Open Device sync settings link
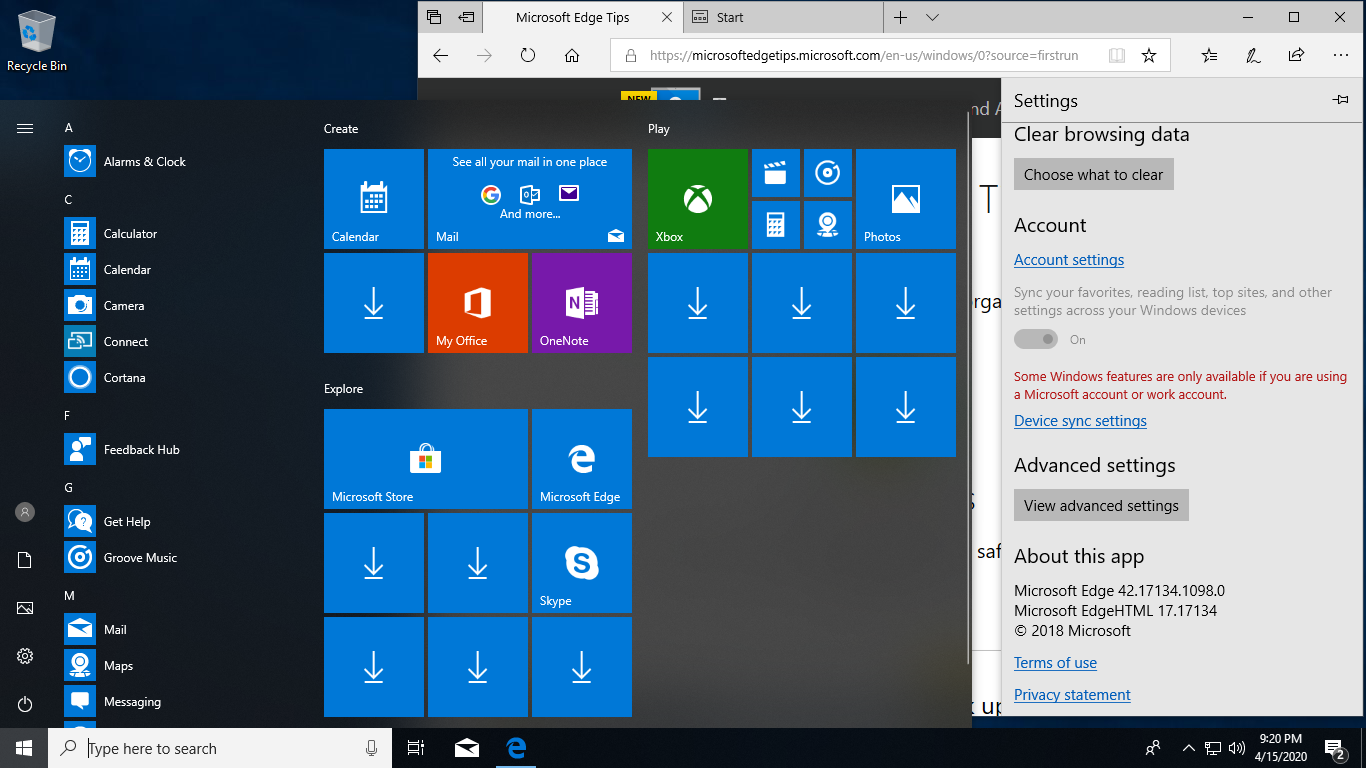1366x768 pixels. 1080,421
